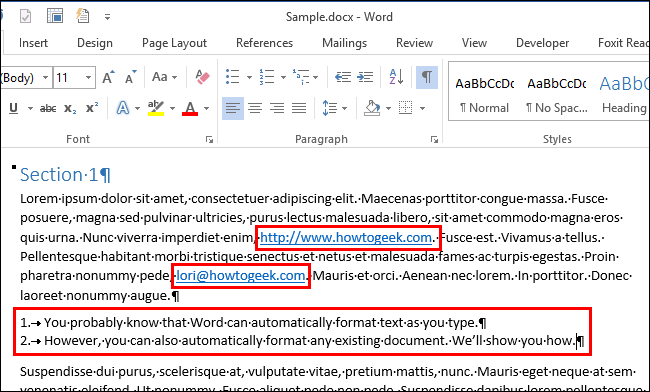The image size is (650, 392).
Task: Toggle Show/Hide paragraph marks
Action: 427,77
